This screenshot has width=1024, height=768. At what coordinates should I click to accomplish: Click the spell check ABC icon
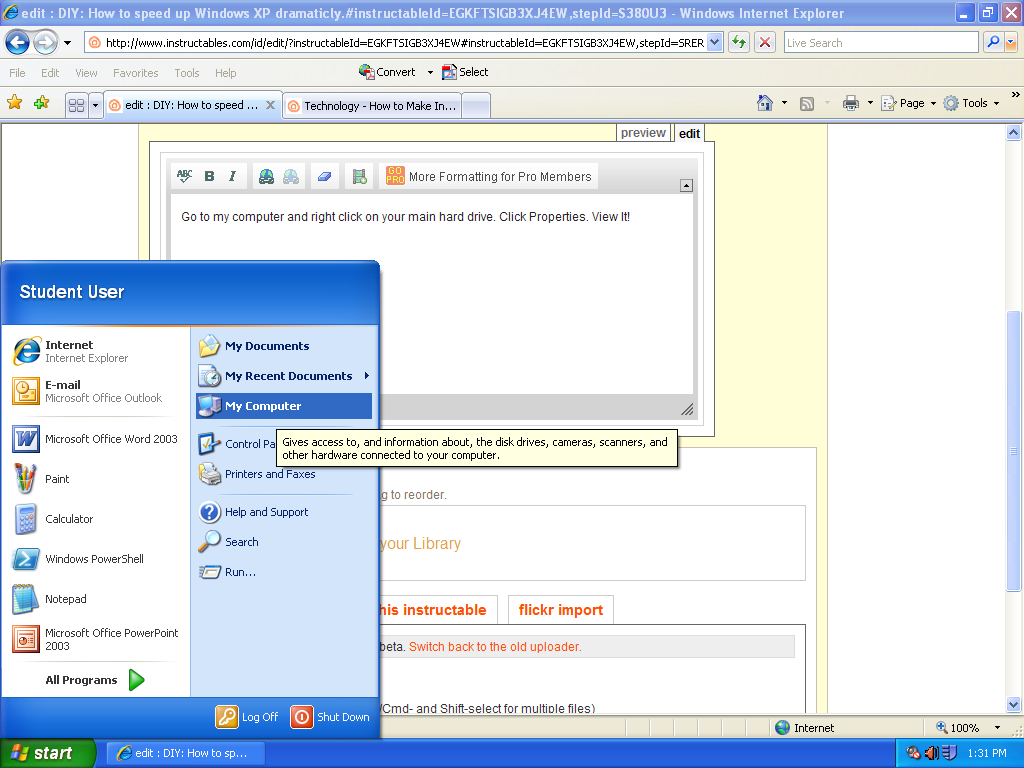click(x=185, y=176)
